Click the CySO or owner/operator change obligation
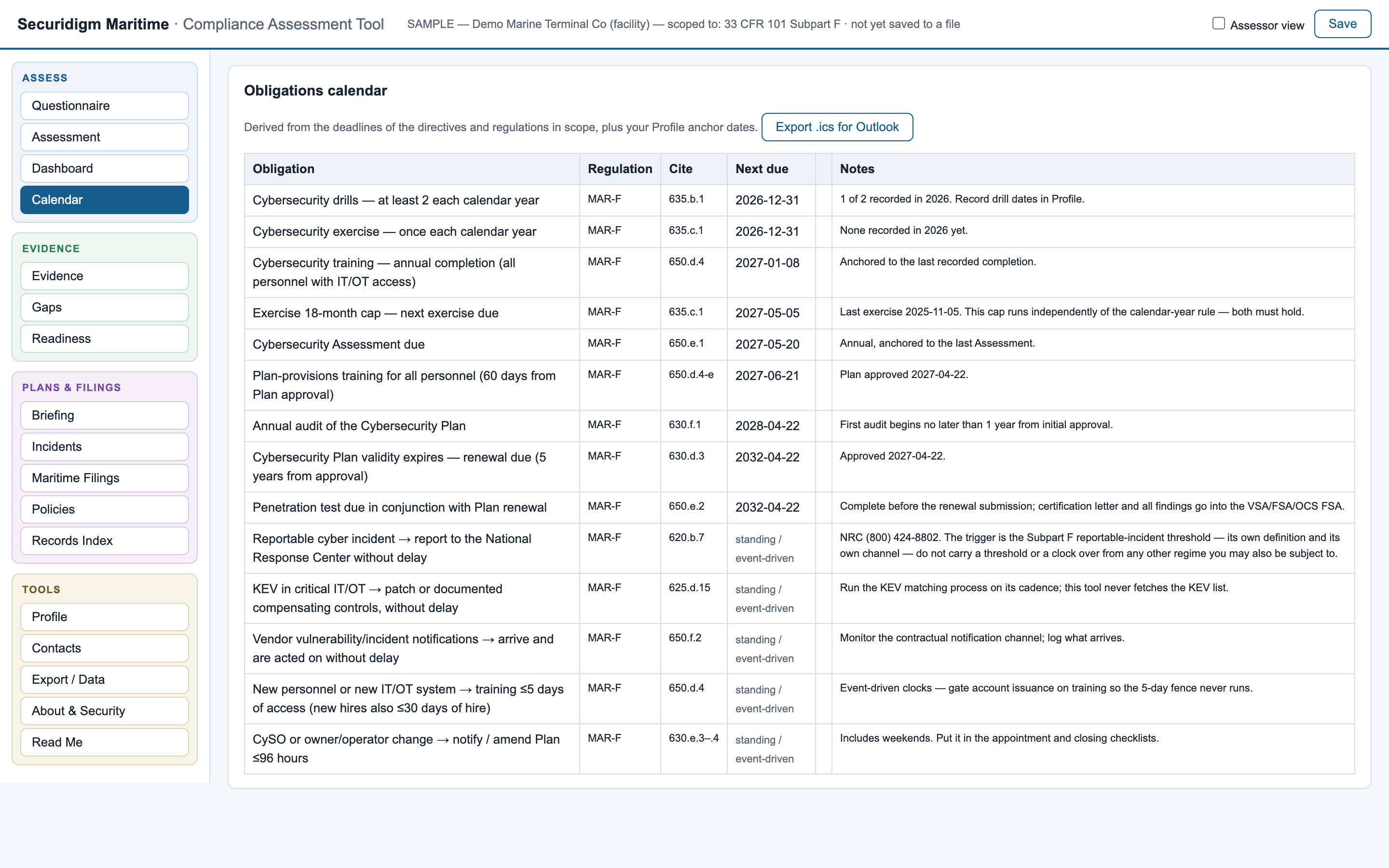The width and height of the screenshot is (1389, 868). (406, 748)
